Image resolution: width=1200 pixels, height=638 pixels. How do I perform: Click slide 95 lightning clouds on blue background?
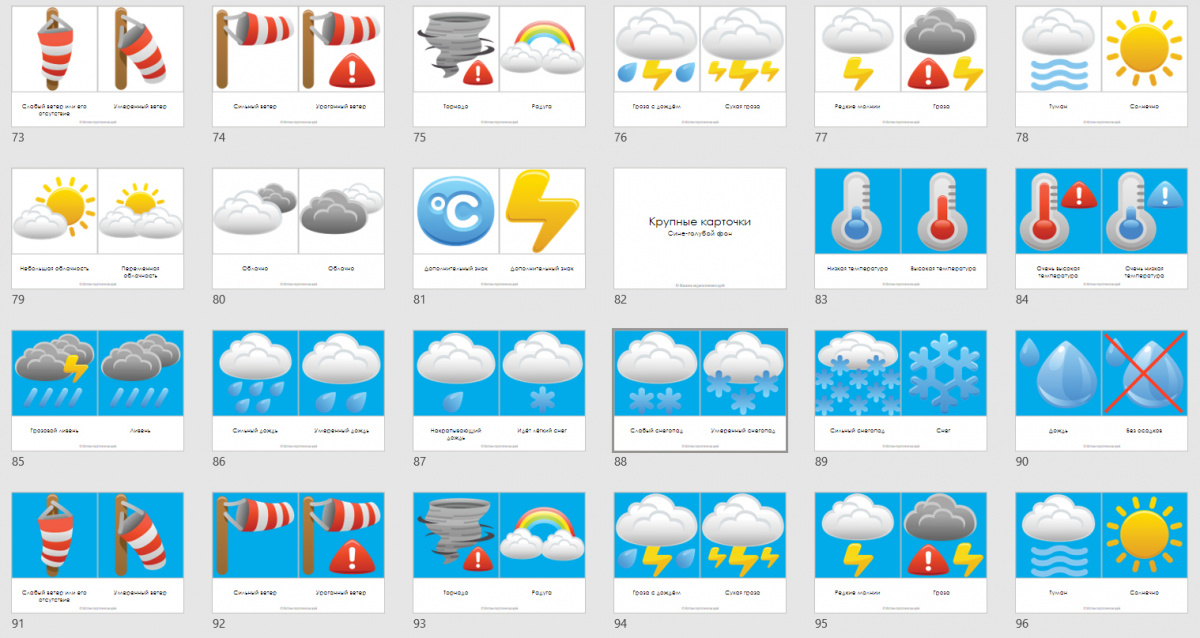pyautogui.click(x=901, y=552)
